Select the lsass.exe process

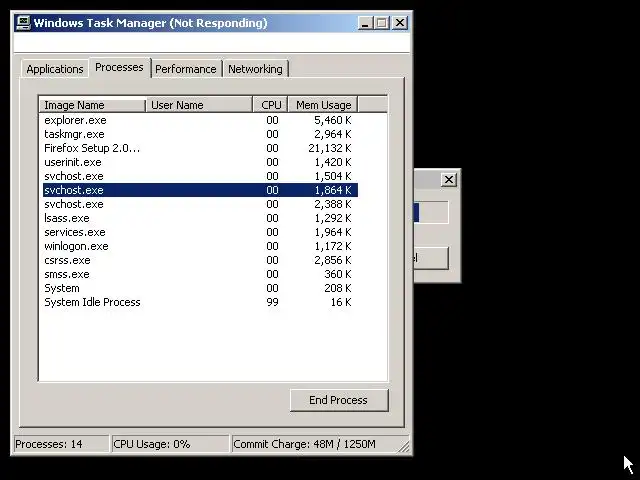[x=200, y=218]
